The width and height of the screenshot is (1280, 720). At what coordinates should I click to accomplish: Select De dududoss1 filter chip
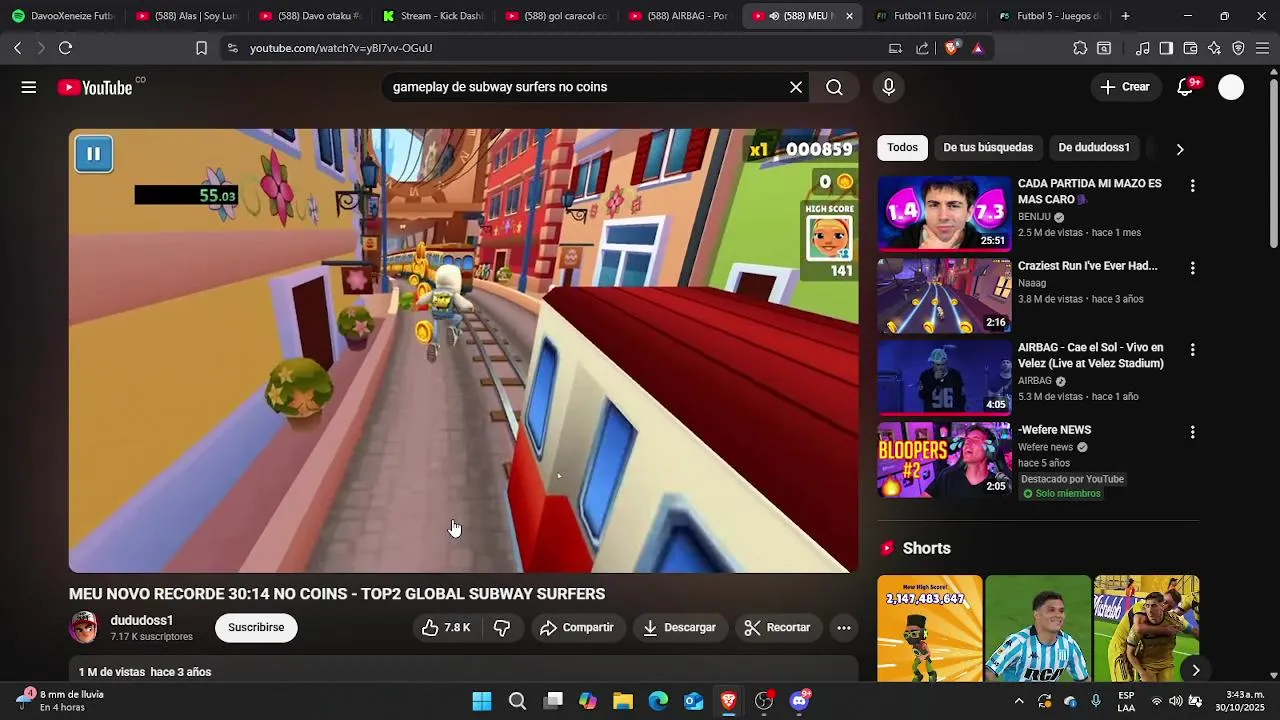(x=1094, y=148)
